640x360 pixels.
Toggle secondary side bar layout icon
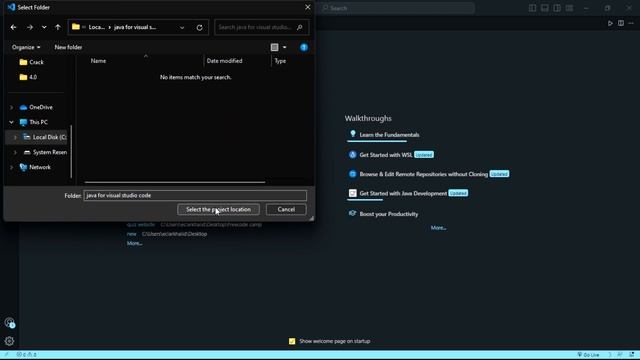[x=557, y=8]
